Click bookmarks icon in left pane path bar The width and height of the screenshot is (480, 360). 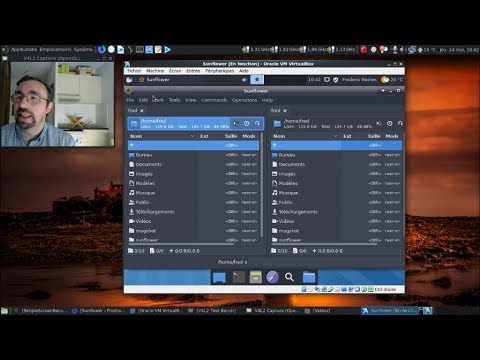click(257, 123)
